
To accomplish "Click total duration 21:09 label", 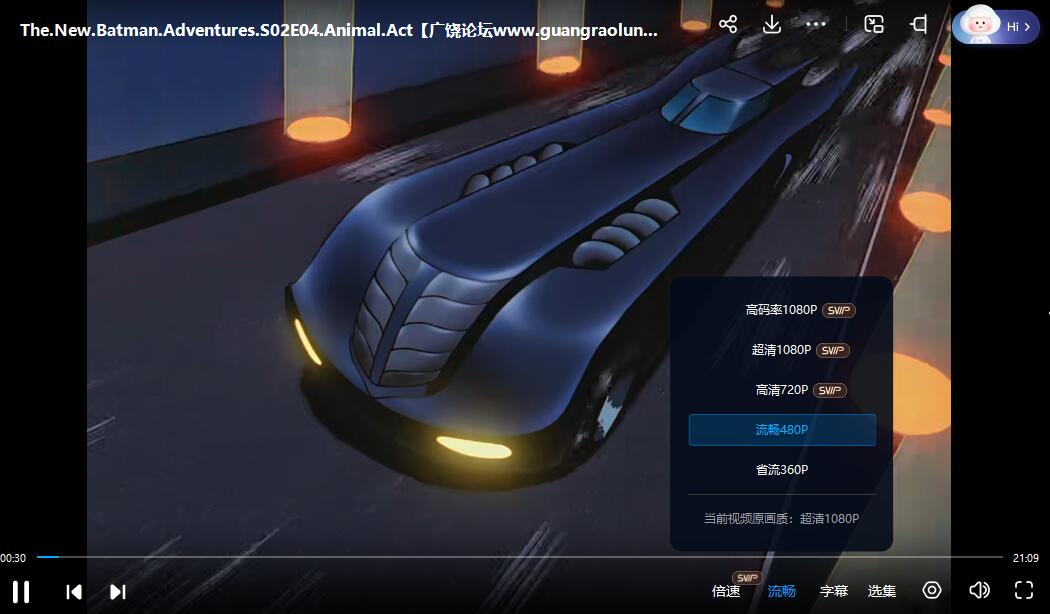I will (1026, 558).
